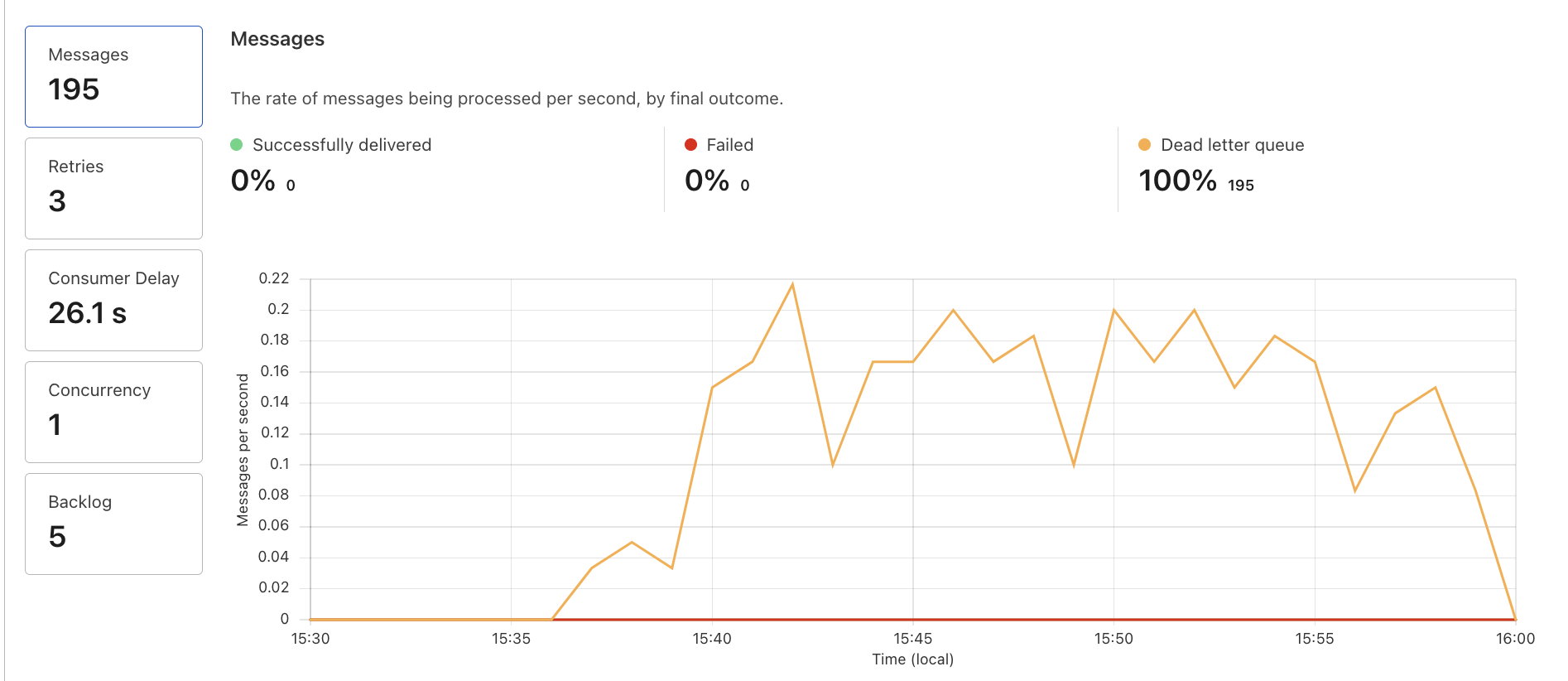The image size is (1568, 681).
Task: Click the Retries indicator in sidebar
Action: (x=113, y=188)
